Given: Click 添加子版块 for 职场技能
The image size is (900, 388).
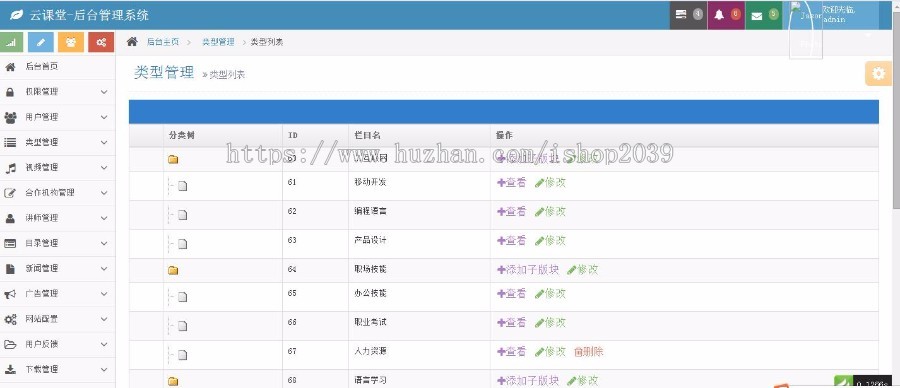Looking at the screenshot, I should 528,270.
